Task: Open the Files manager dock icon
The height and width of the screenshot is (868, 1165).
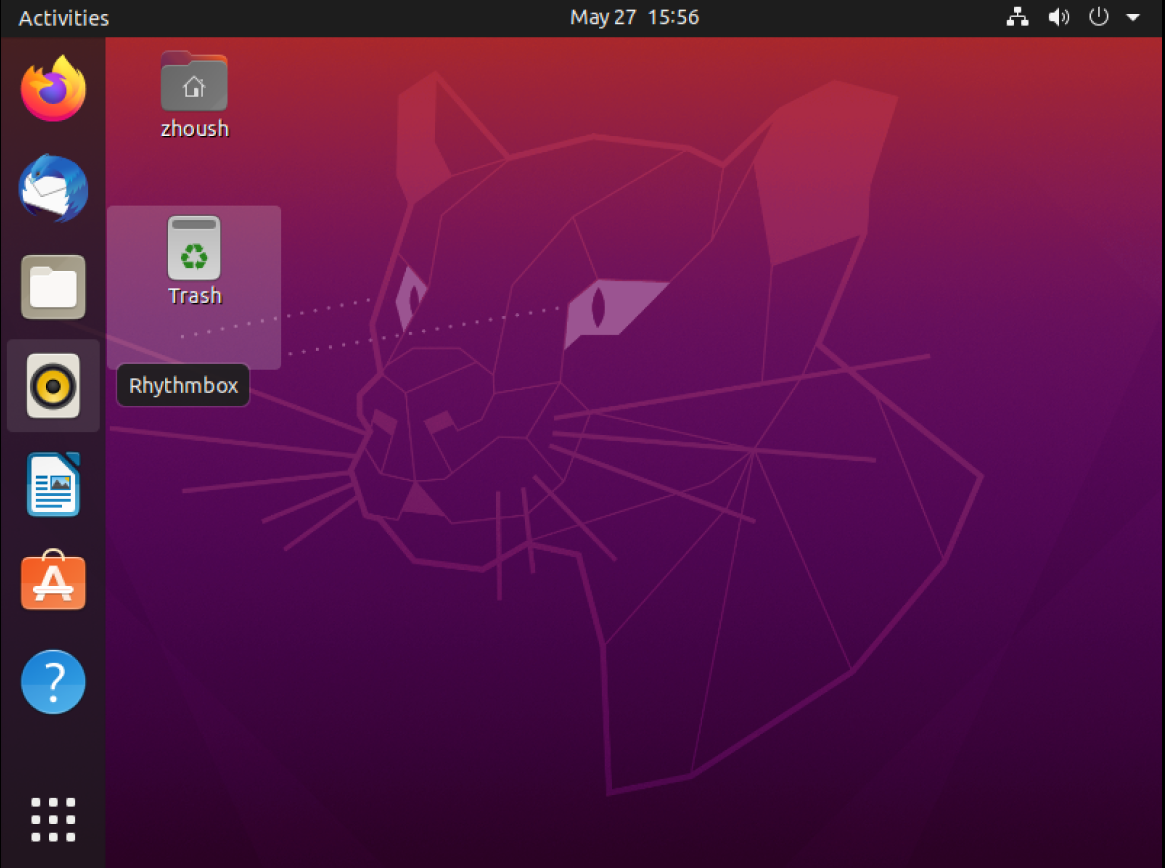Action: pos(53,287)
